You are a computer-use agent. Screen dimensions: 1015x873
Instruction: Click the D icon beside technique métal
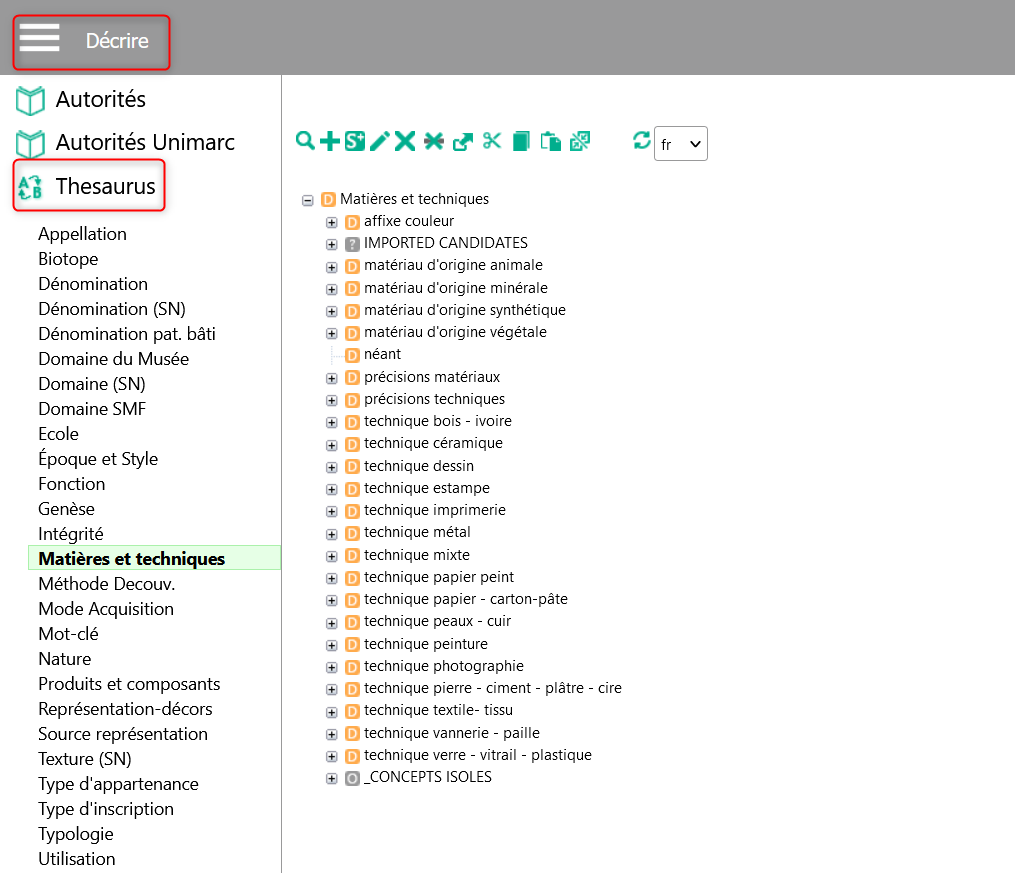click(x=352, y=533)
